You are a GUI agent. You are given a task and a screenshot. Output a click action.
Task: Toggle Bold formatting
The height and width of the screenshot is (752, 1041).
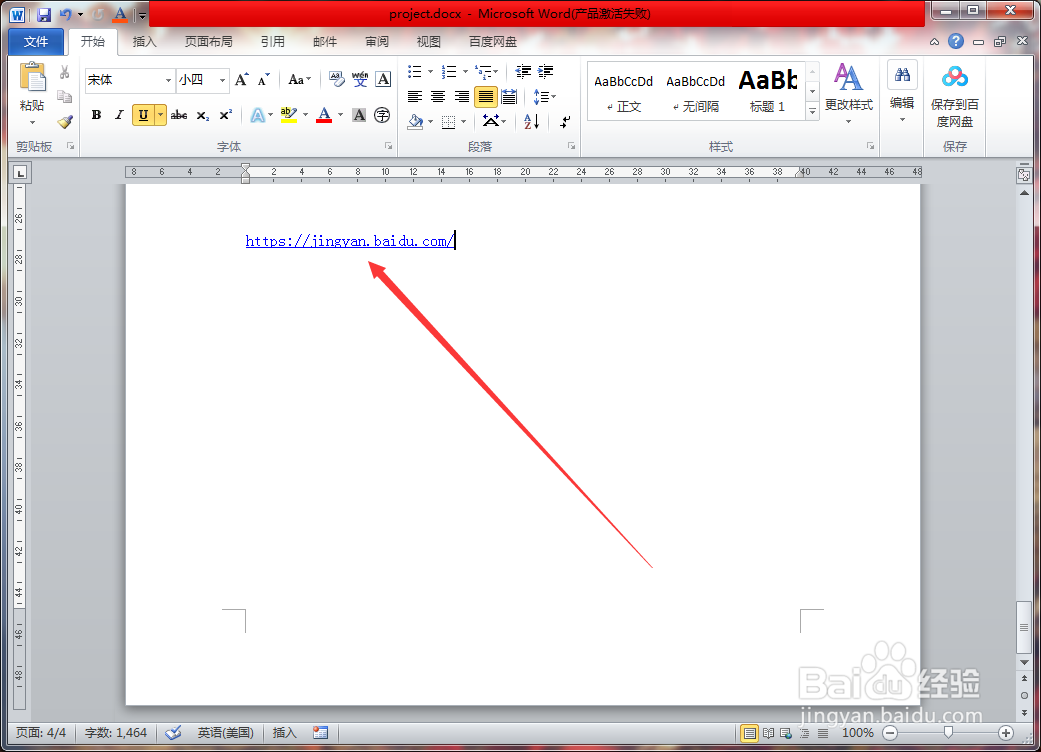[96, 115]
